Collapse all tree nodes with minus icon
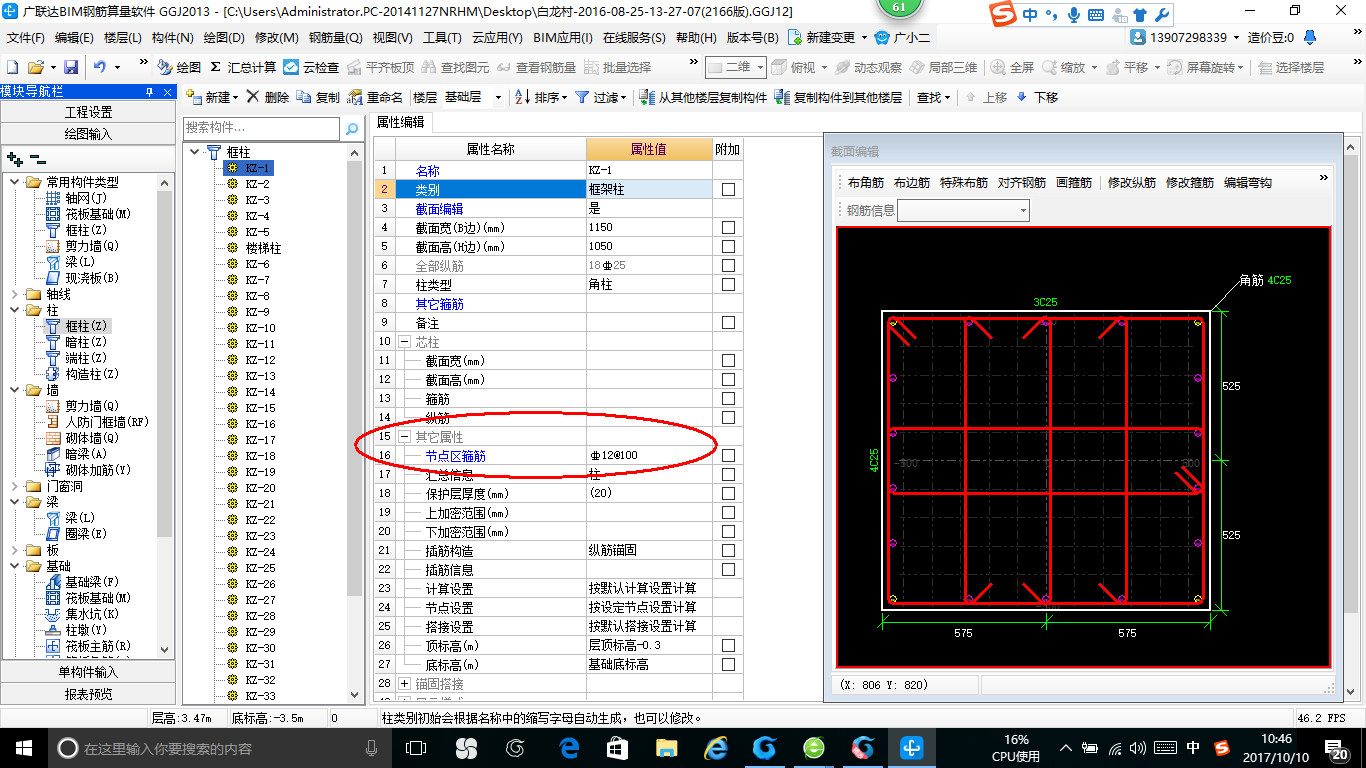 coord(37,158)
